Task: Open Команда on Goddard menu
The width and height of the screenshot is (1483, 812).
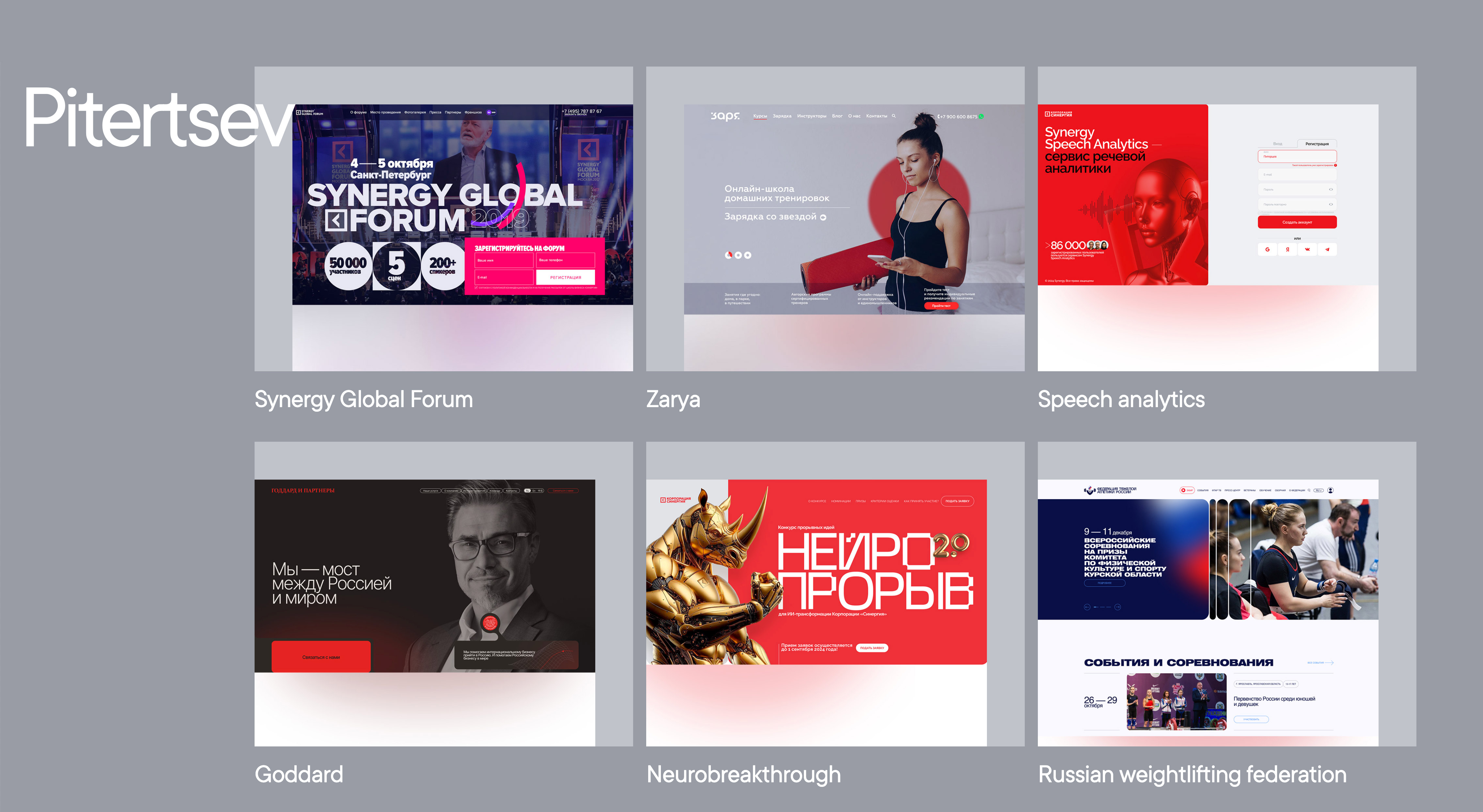Action: click(495, 491)
